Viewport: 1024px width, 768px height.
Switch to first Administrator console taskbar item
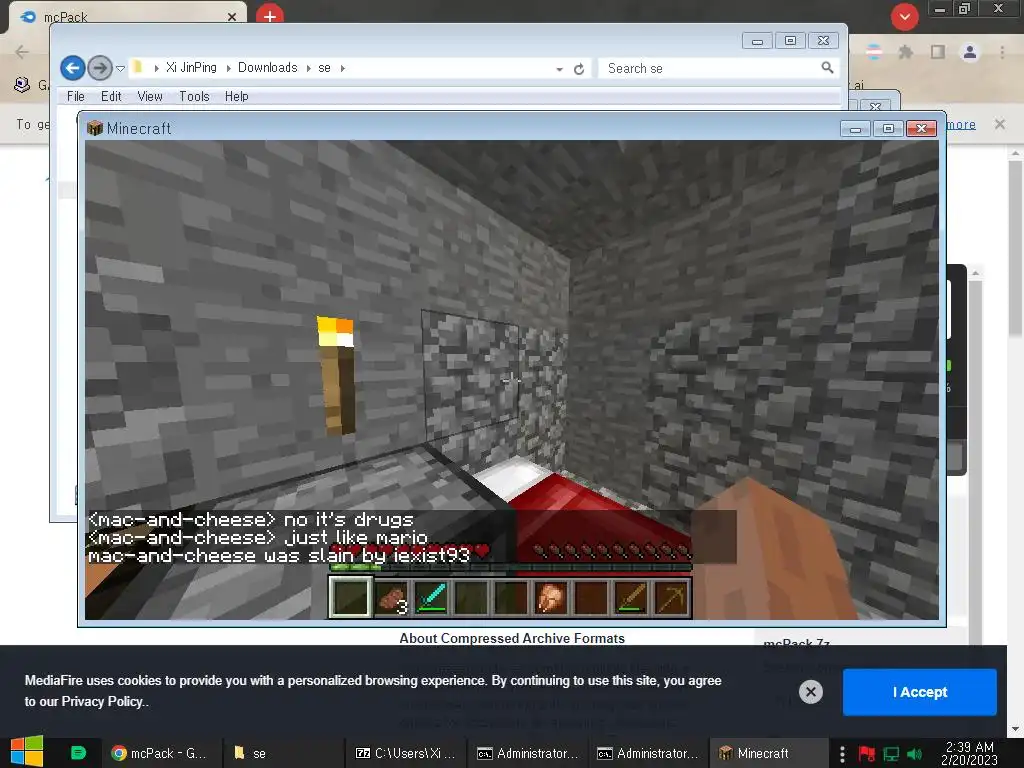click(528, 753)
